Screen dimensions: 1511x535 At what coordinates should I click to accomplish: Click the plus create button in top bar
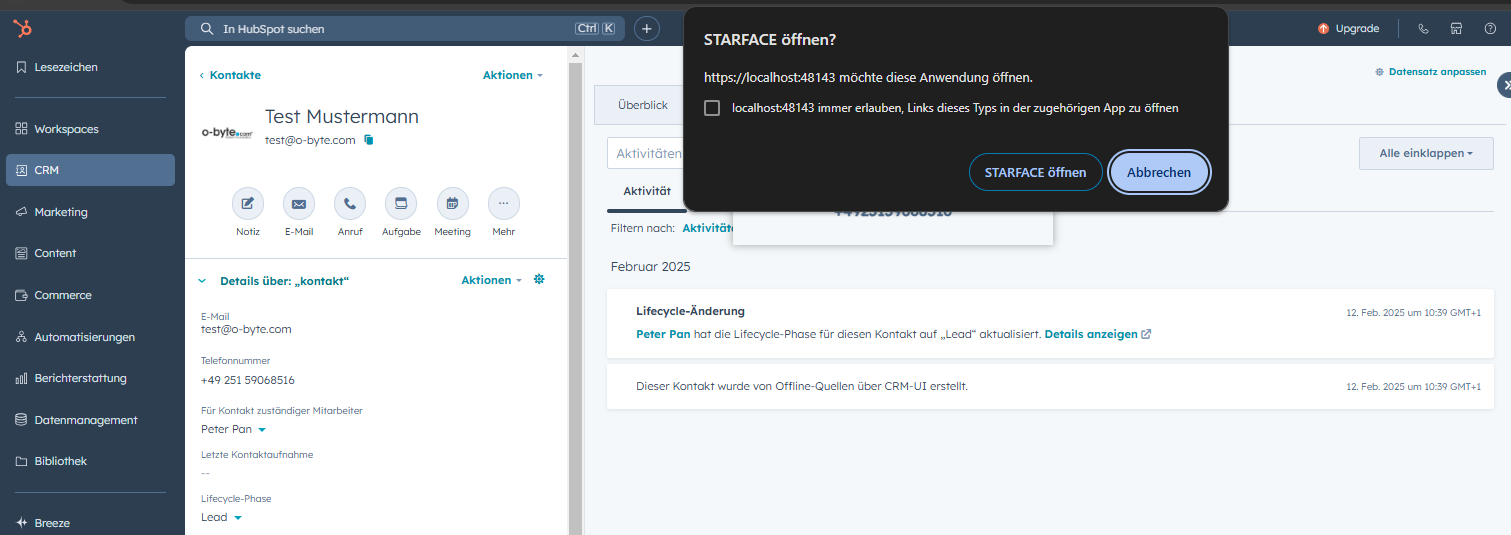pos(647,29)
